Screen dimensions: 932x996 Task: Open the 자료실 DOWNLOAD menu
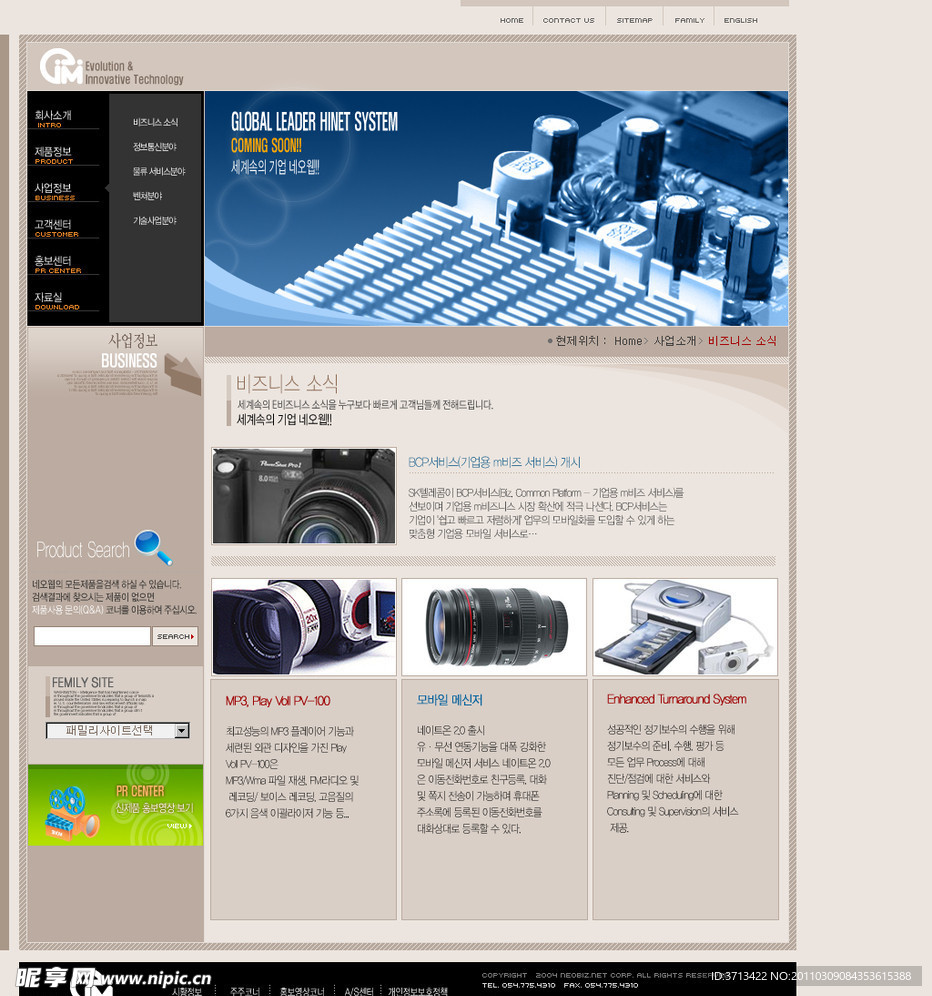57,300
